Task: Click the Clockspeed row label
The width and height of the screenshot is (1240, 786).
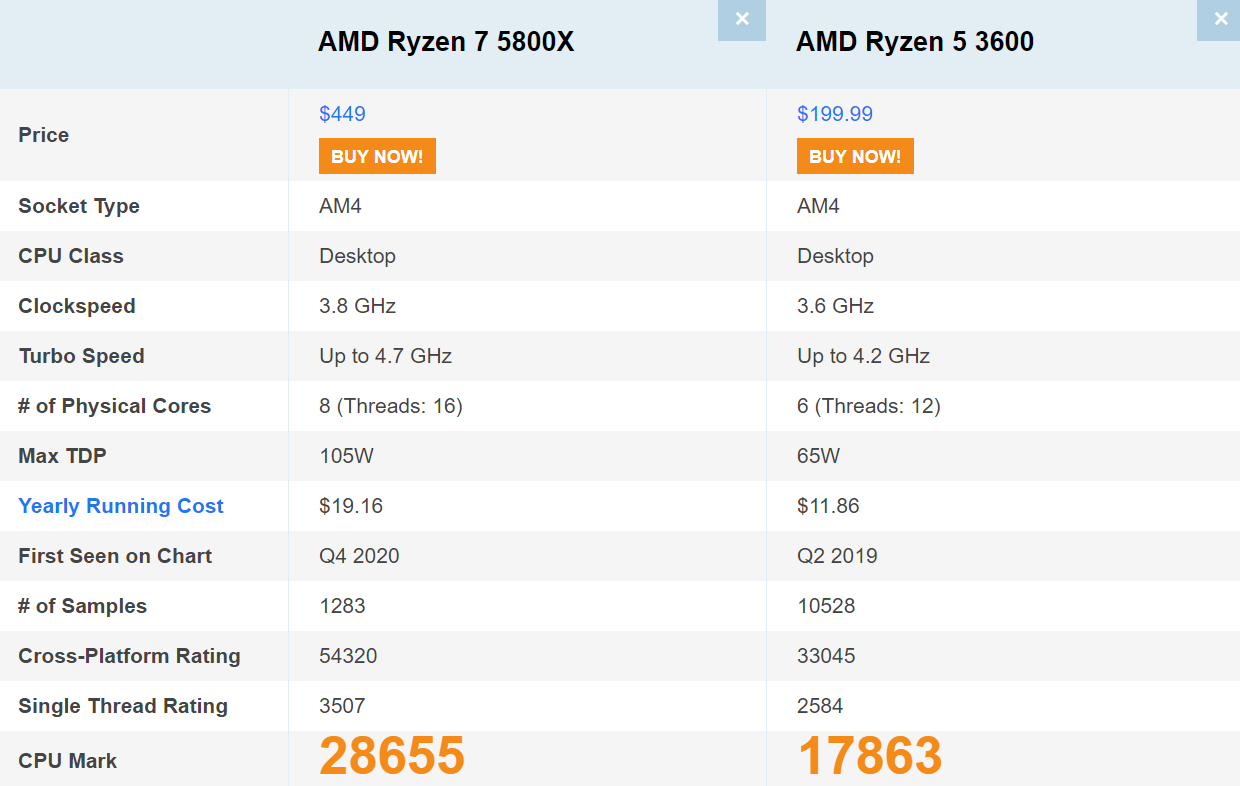Action: 77,306
